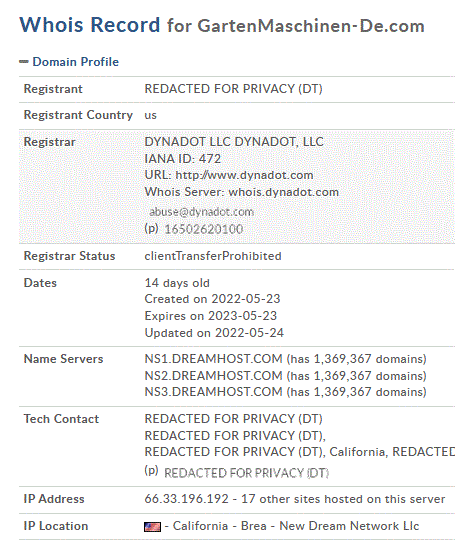The image size is (455, 541).
Task: Click the abuse@dynadot.com email address
Action: pyautogui.click(x=201, y=212)
